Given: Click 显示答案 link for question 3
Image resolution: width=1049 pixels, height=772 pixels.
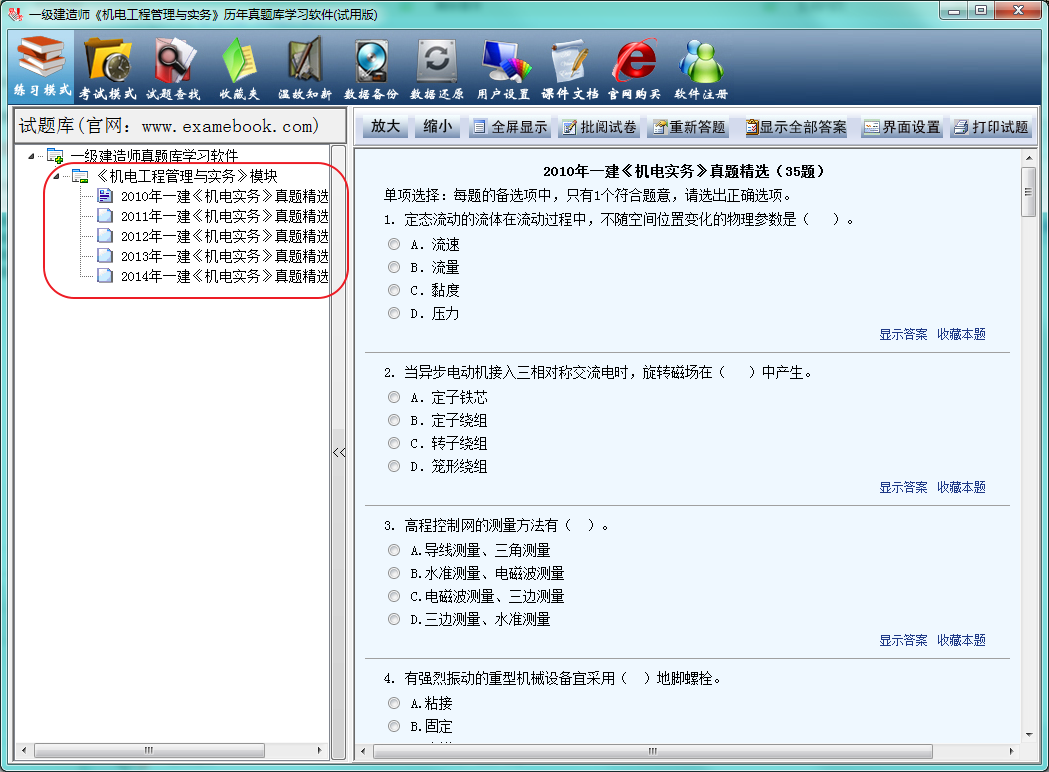Looking at the screenshot, I should [x=903, y=640].
